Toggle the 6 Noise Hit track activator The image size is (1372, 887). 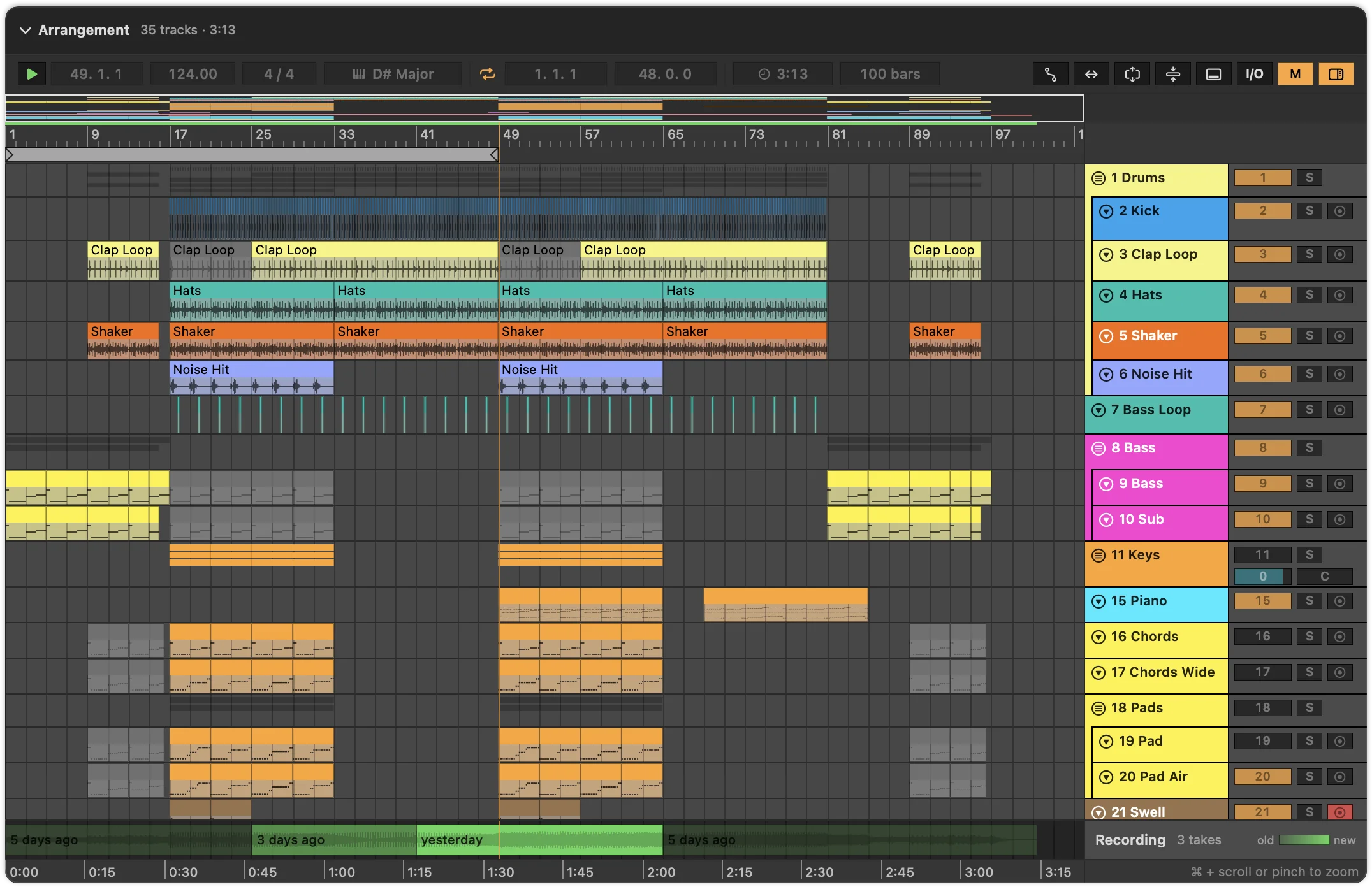click(x=1262, y=374)
